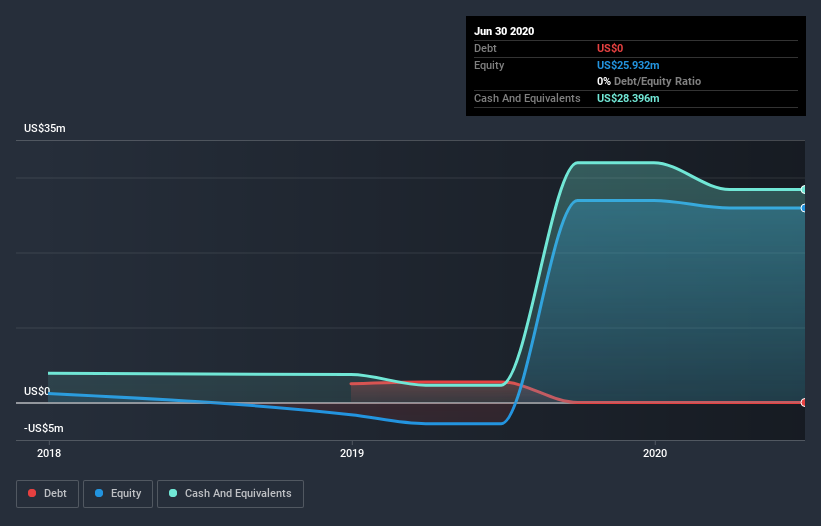
Task: Select the 2020 axis label
Action: point(655,453)
